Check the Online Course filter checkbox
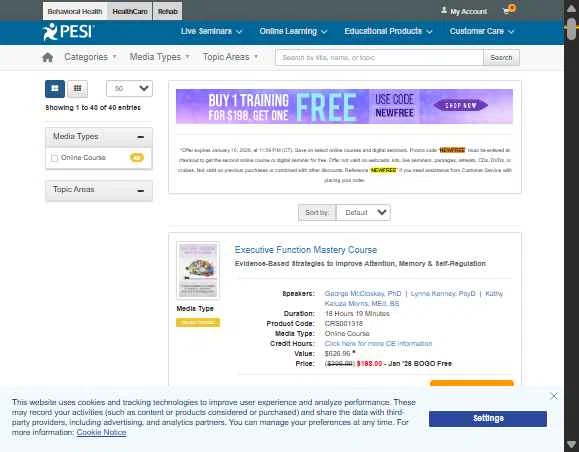579x452 pixels. (54, 158)
